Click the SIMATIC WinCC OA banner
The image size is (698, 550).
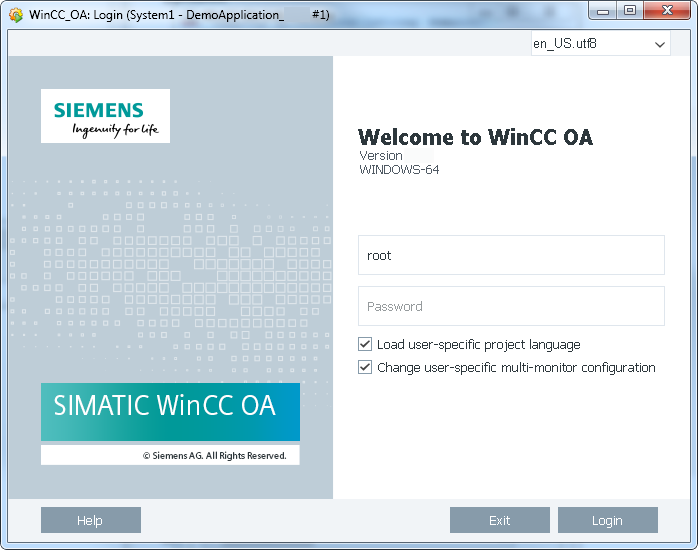tap(170, 410)
